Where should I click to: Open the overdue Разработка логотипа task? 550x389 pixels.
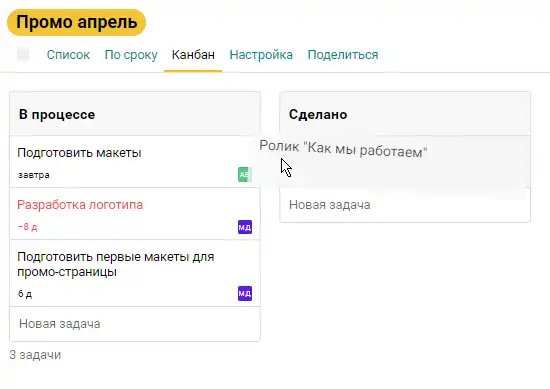click(x=135, y=214)
